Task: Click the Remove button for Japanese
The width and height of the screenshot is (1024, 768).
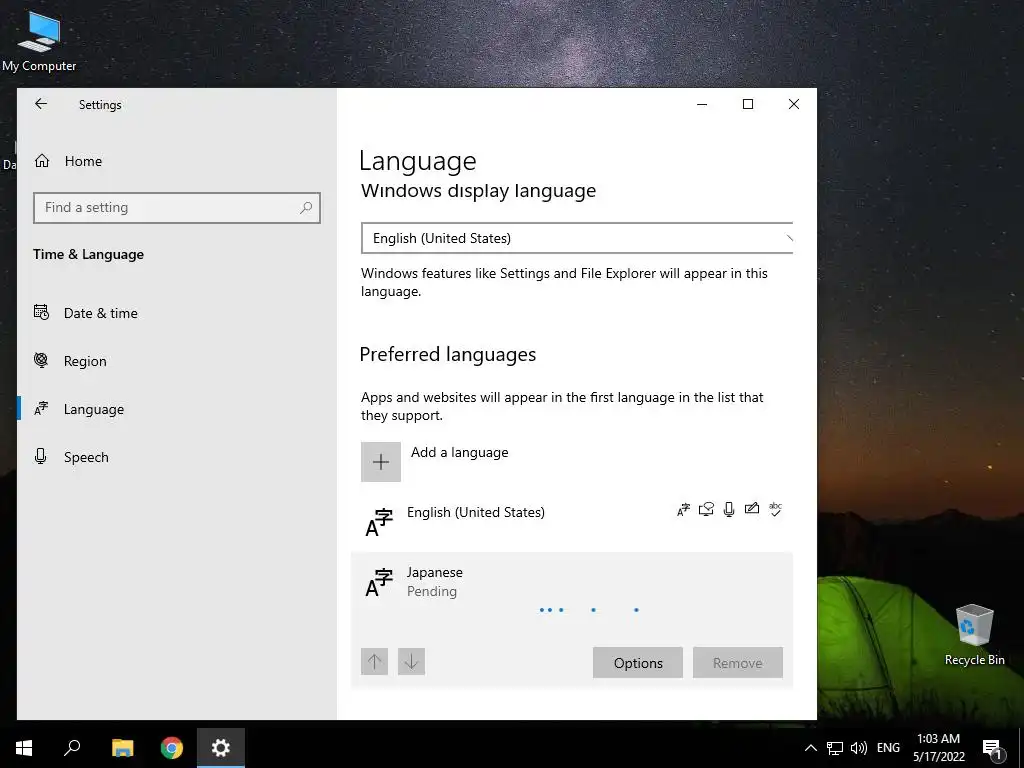Action: coord(738,663)
